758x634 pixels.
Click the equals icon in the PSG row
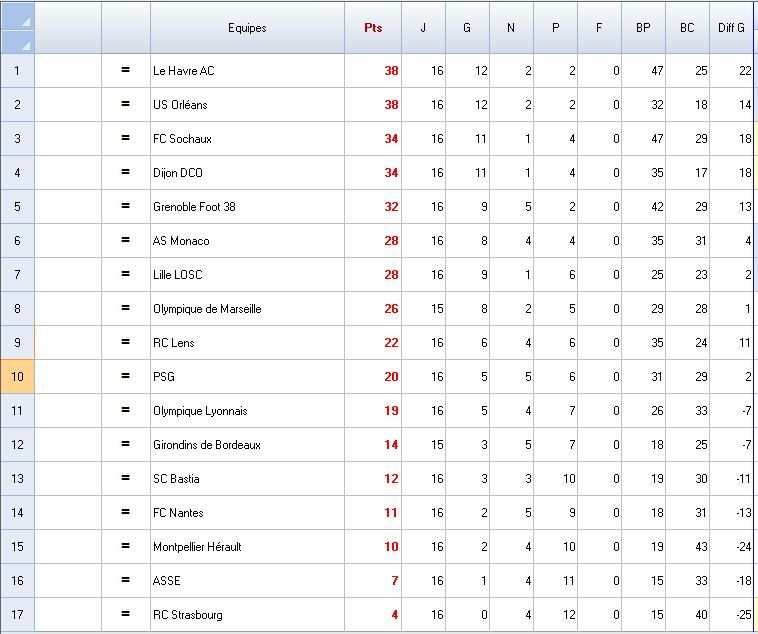coord(126,377)
